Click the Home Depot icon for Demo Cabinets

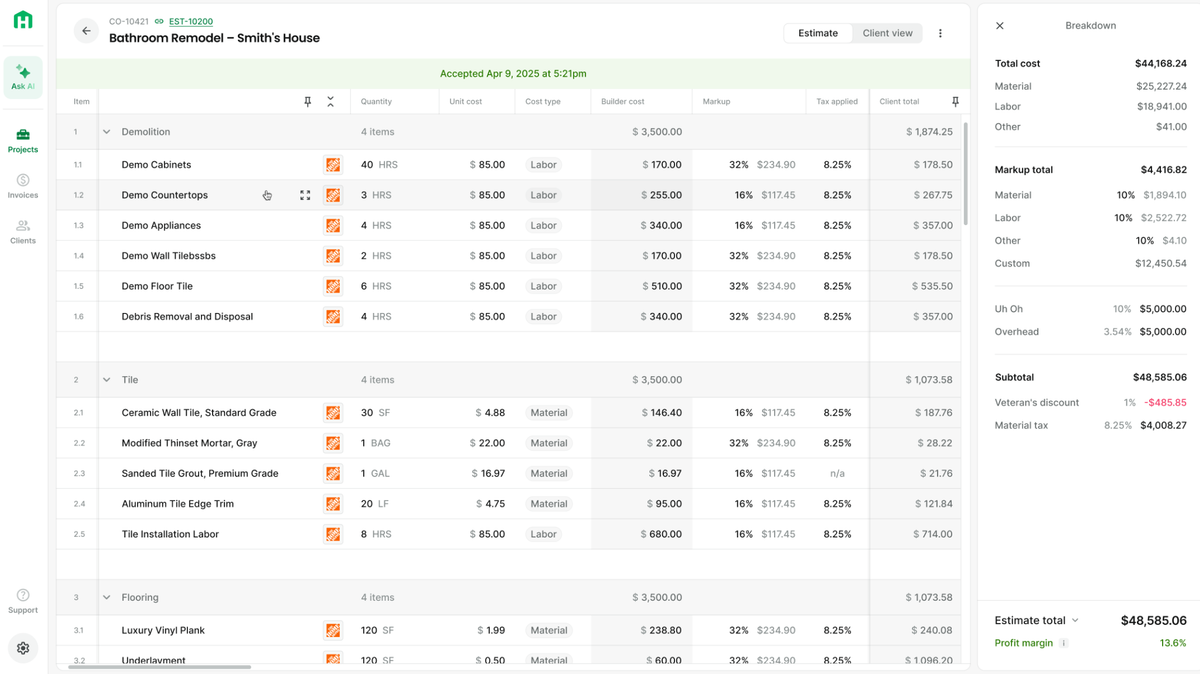coord(333,165)
